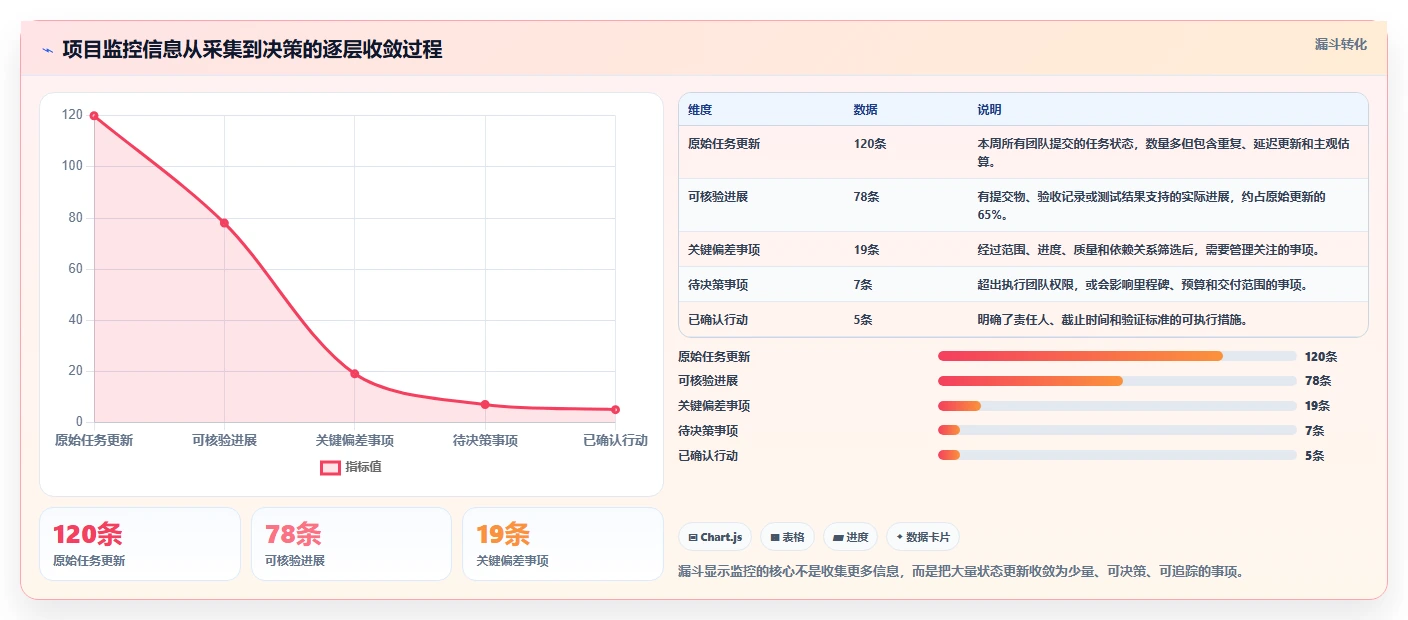
Task: Click the chart data point for 关键偏差事项
Action: (355, 374)
